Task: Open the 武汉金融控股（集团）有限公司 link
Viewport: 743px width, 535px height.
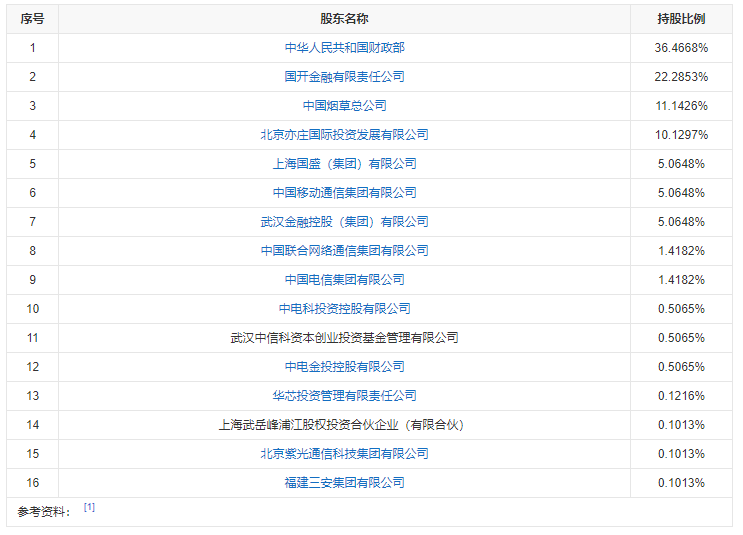Action: 344,222
